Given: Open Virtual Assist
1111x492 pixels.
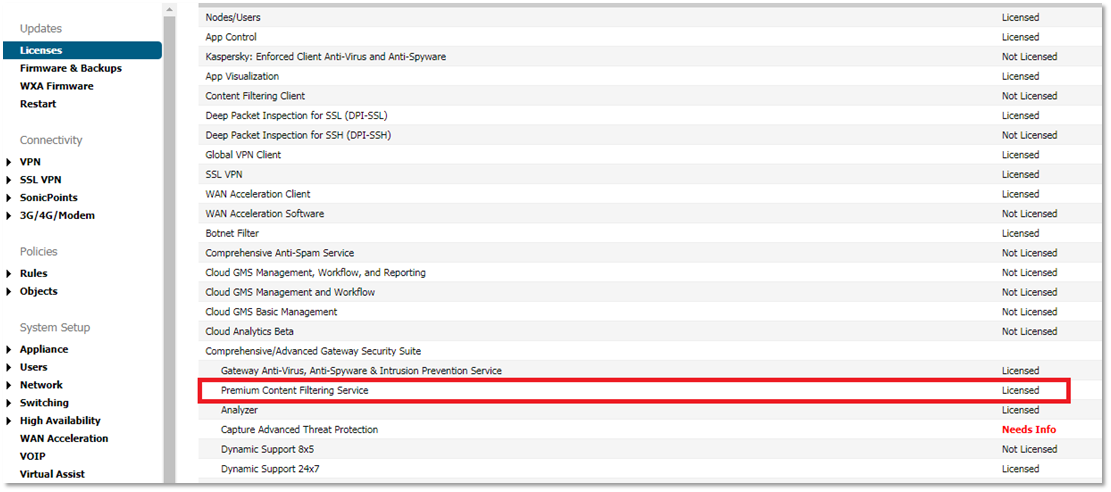Looking at the screenshot, I should [x=52, y=474].
